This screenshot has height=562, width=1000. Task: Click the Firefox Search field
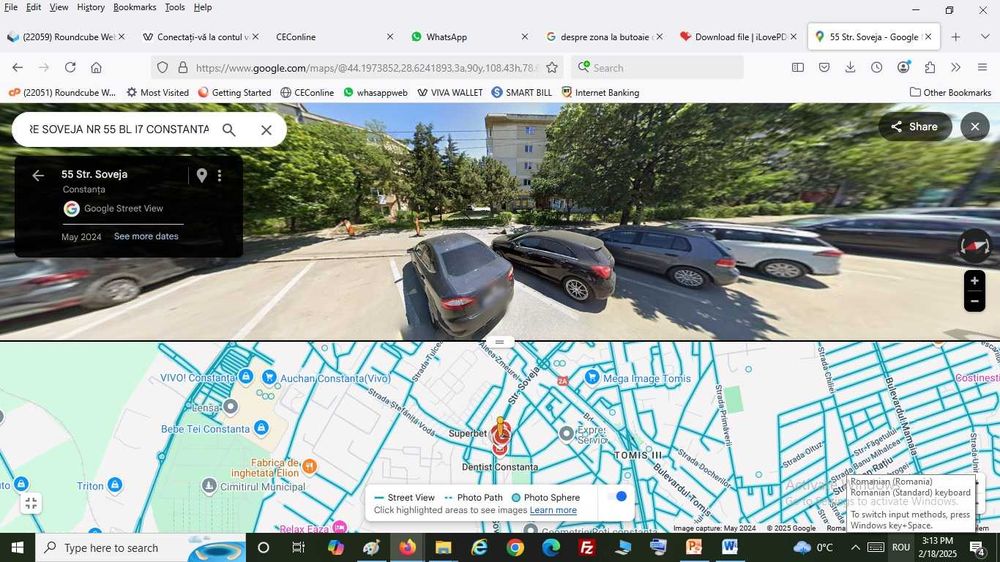(x=657, y=68)
